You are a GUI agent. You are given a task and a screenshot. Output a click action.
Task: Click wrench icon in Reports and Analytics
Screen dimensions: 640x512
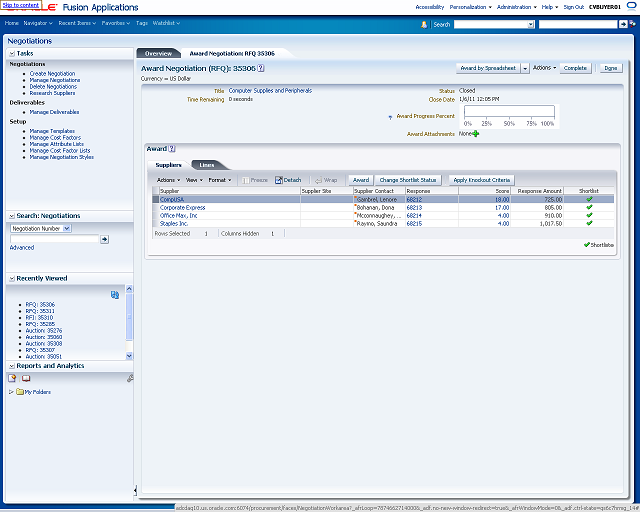(x=130, y=378)
